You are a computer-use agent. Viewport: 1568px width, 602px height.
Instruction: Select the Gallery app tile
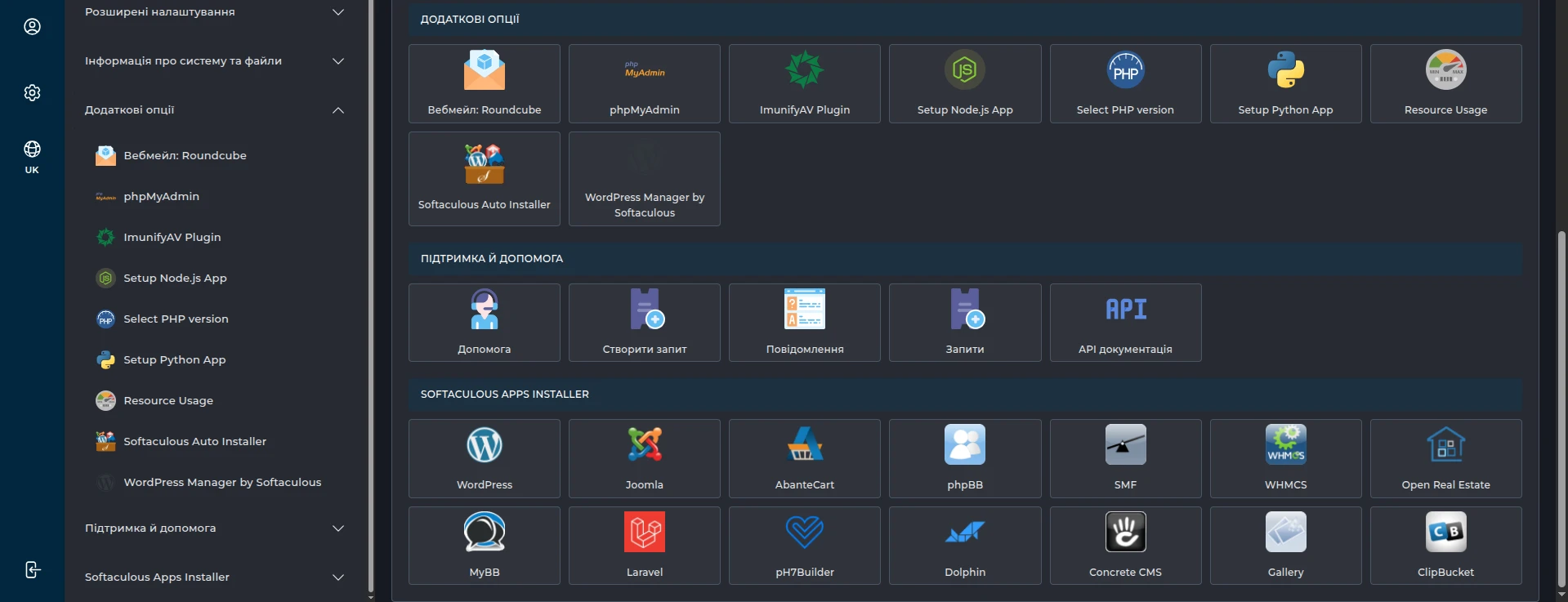point(1285,546)
